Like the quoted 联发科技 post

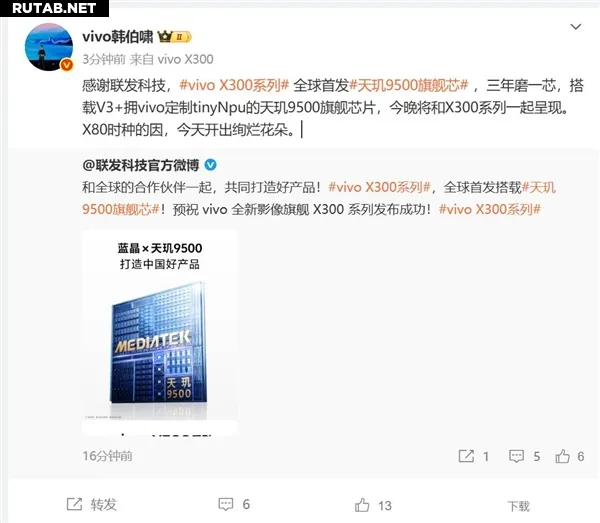point(562,456)
